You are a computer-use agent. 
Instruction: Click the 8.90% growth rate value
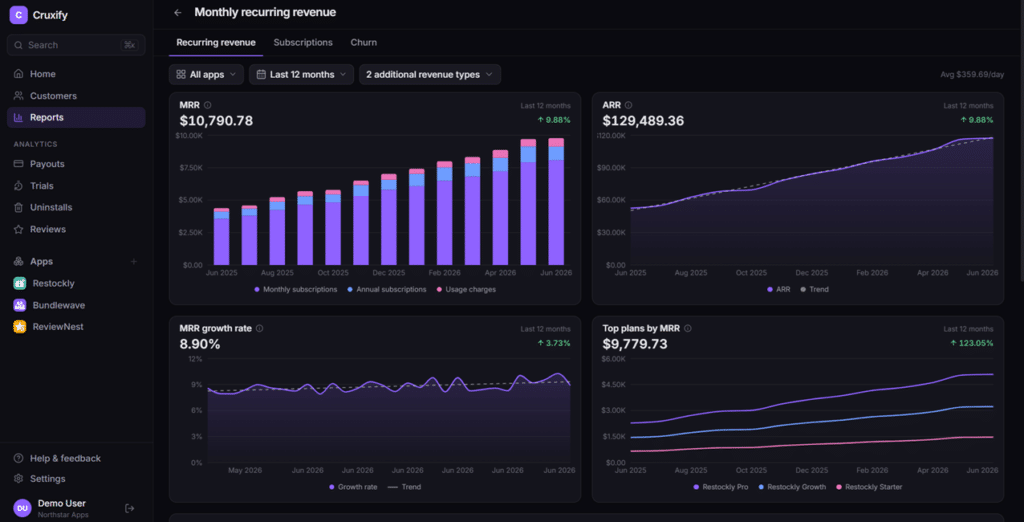click(x=200, y=344)
